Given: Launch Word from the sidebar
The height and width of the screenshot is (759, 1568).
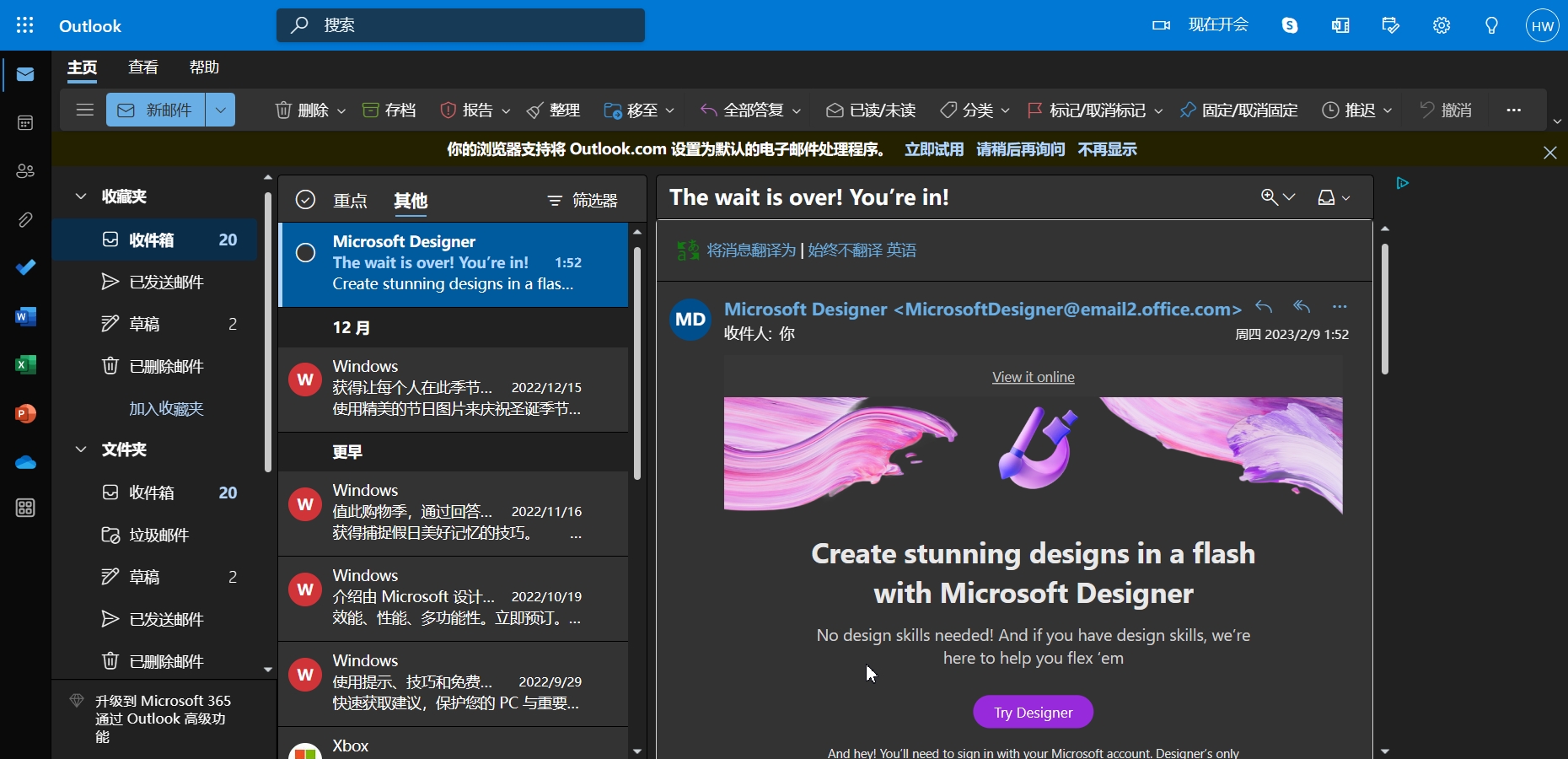Looking at the screenshot, I should click(x=25, y=316).
